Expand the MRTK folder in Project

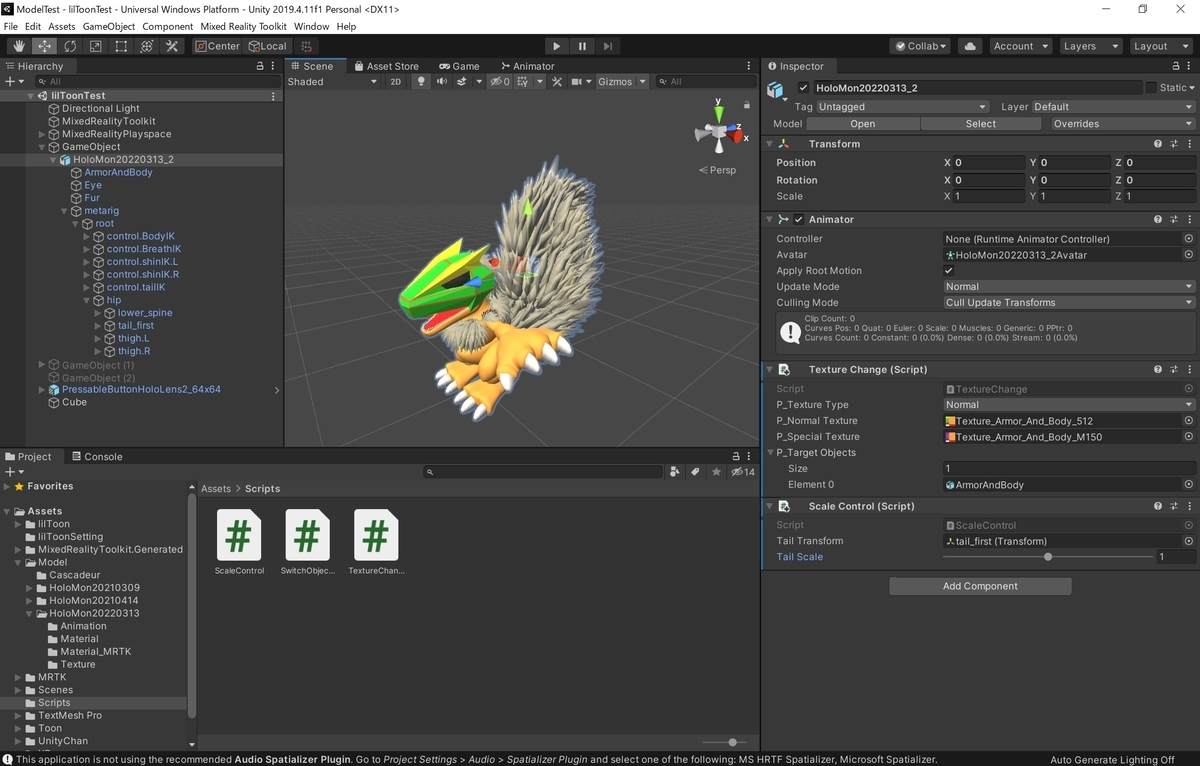(x=18, y=677)
